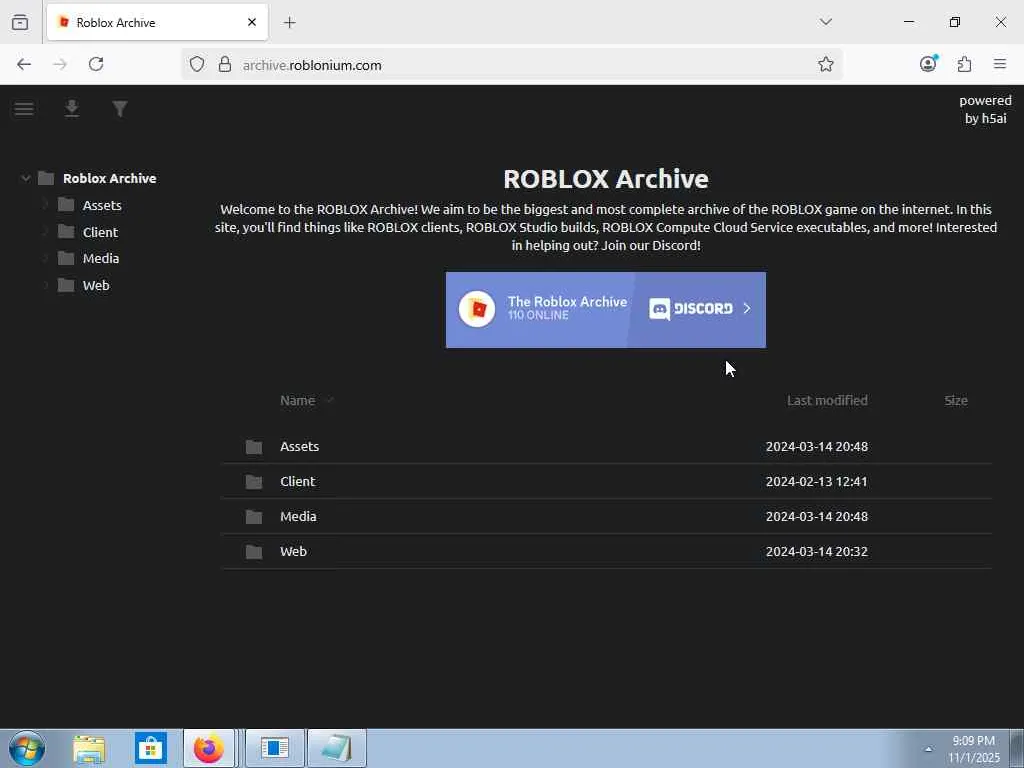Image resolution: width=1024 pixels, height=768 pixels.
Task: Select Roblox Archive in the sidebar tree
Action: (x=109, y=178)
